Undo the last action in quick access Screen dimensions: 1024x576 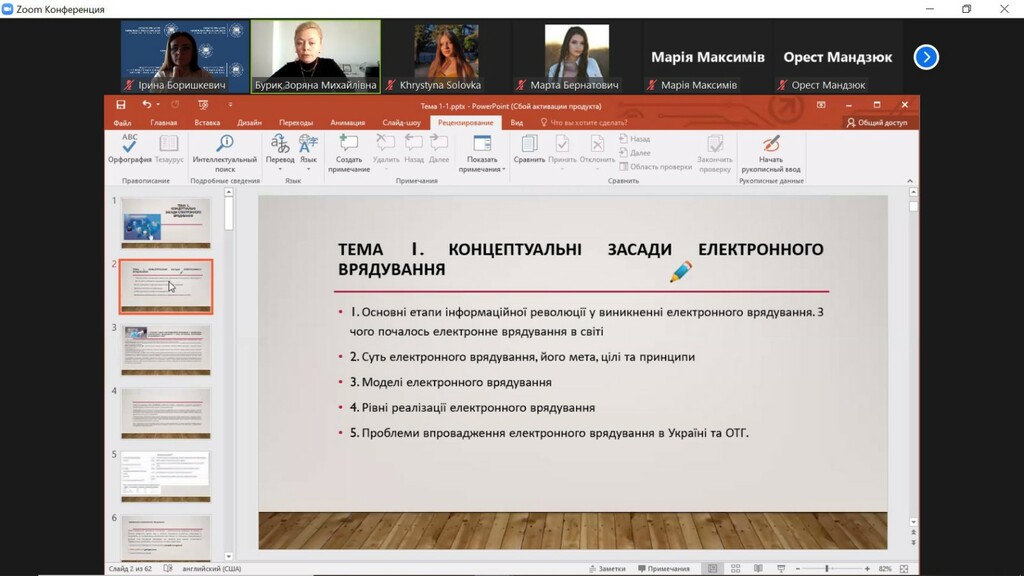click(x=147, y=104)
